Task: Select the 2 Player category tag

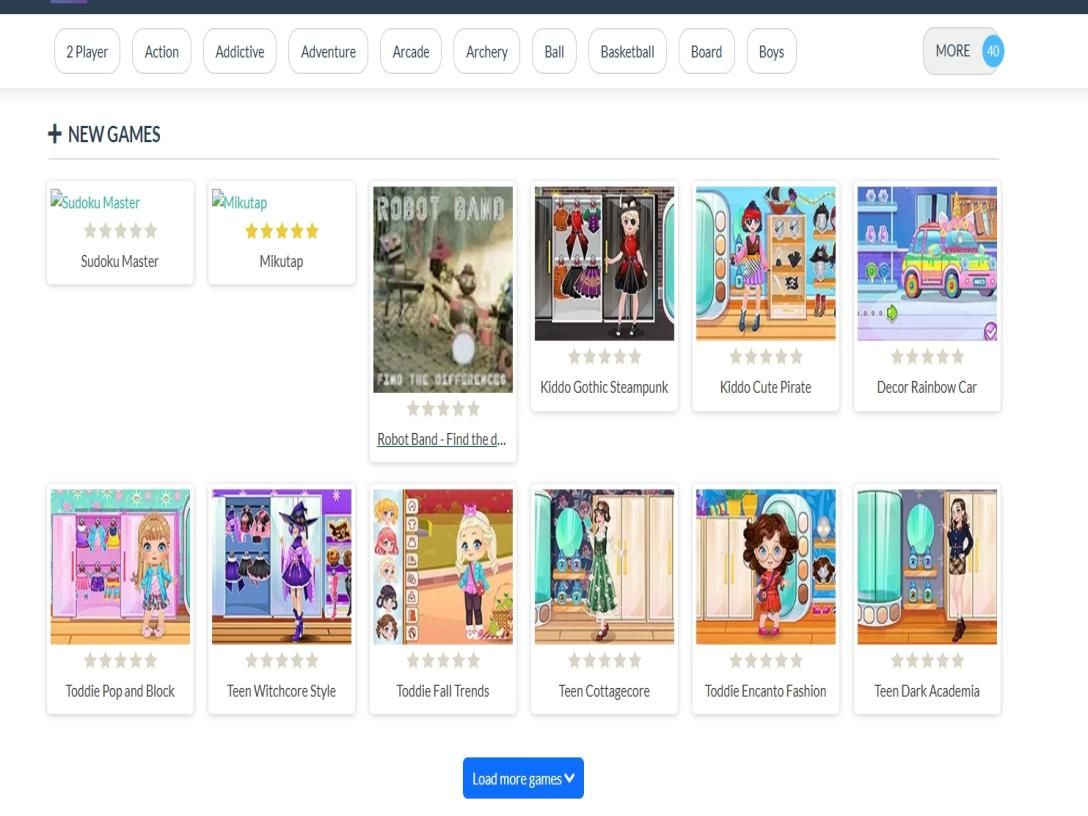Action: (87, 52)
